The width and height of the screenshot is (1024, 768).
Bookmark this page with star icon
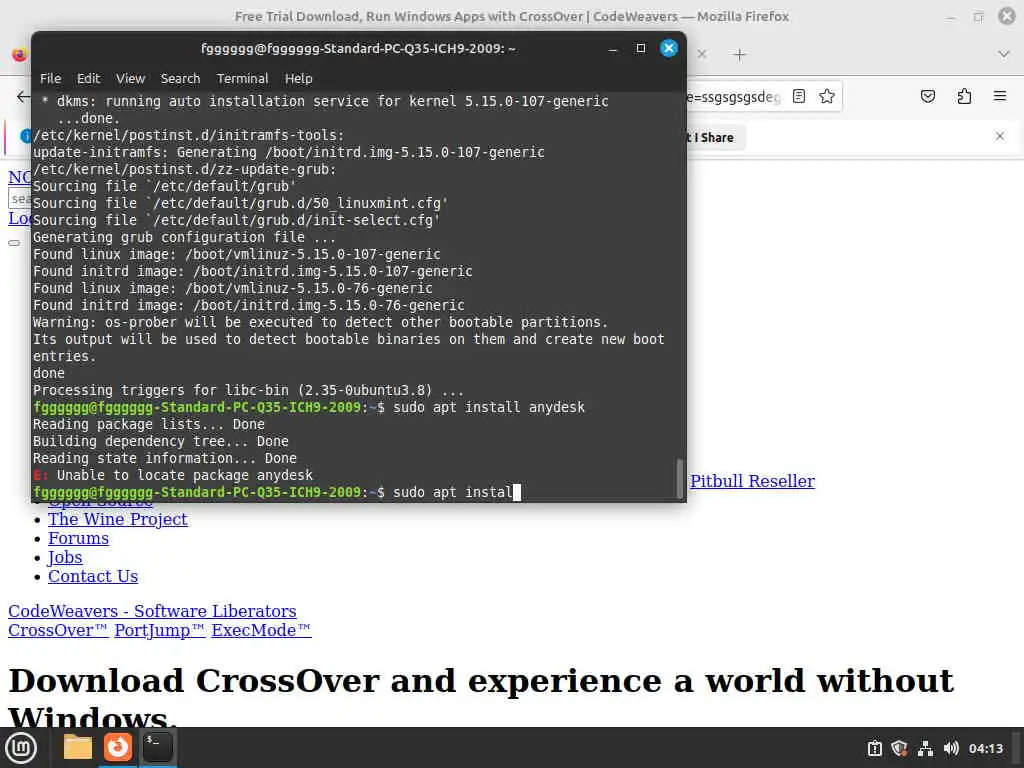coord(827,97)
